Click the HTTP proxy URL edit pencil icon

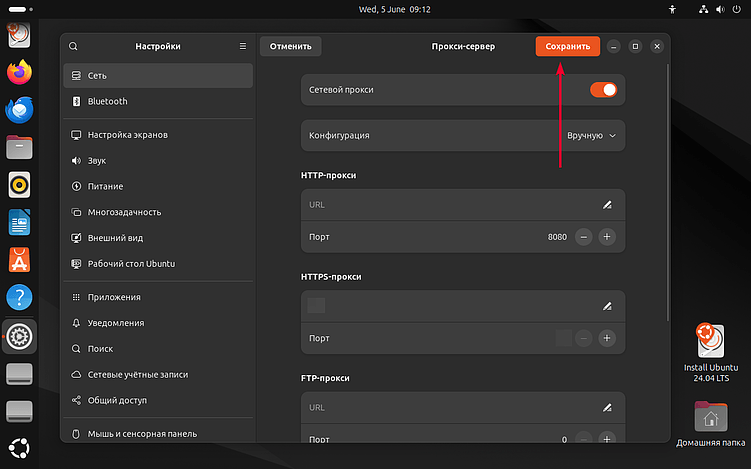click(606, 205)
